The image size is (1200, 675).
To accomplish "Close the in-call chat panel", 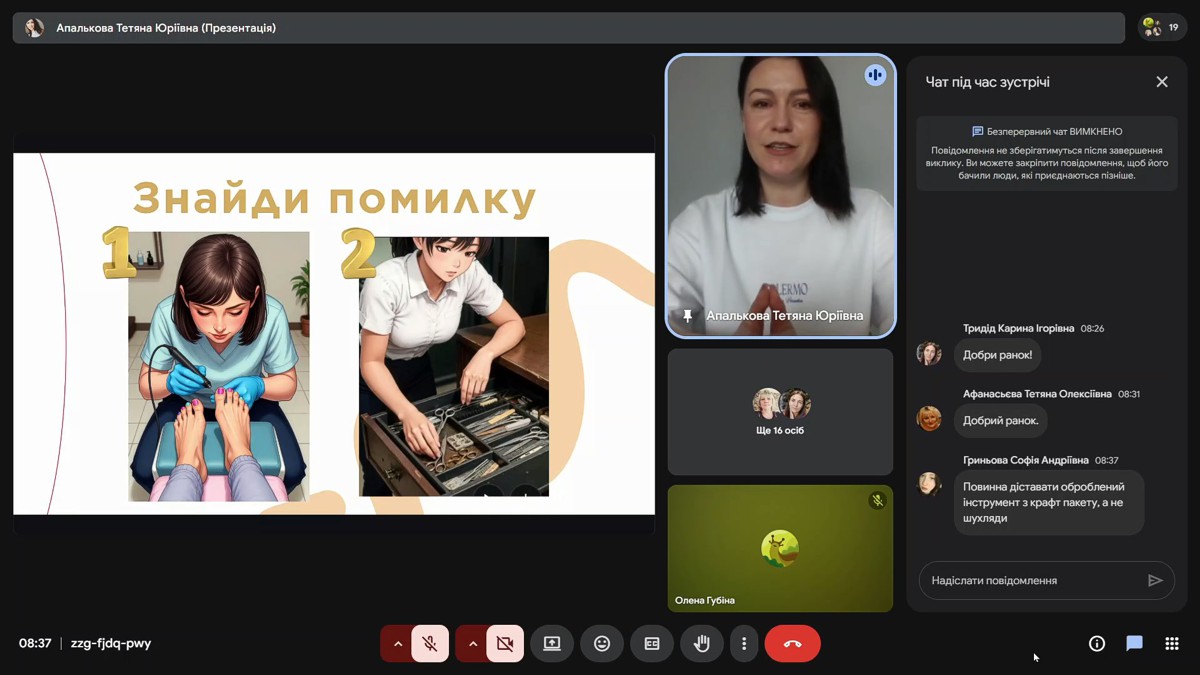I will 1161,82.
